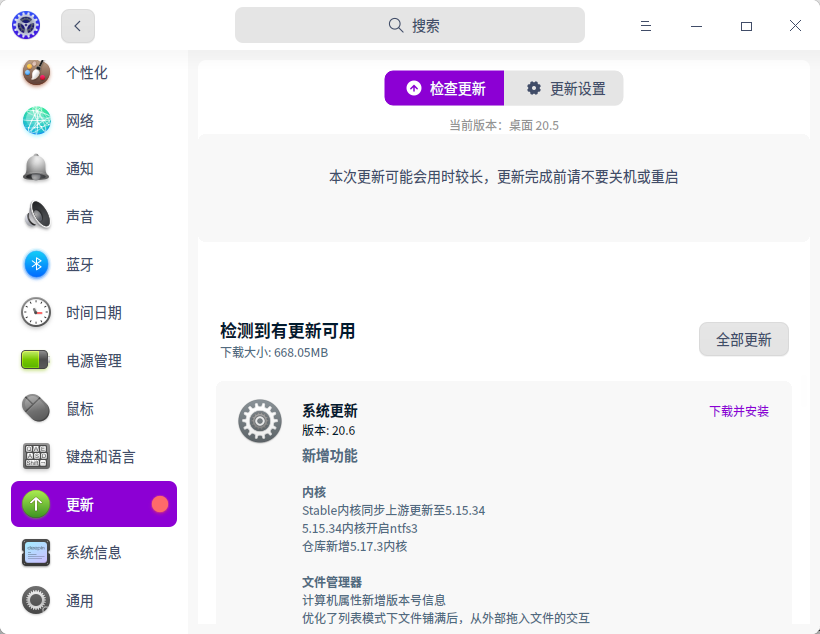Click the Stable内核同步上游更新至5.15.34 line
The image size is (820, 634).
393,511
